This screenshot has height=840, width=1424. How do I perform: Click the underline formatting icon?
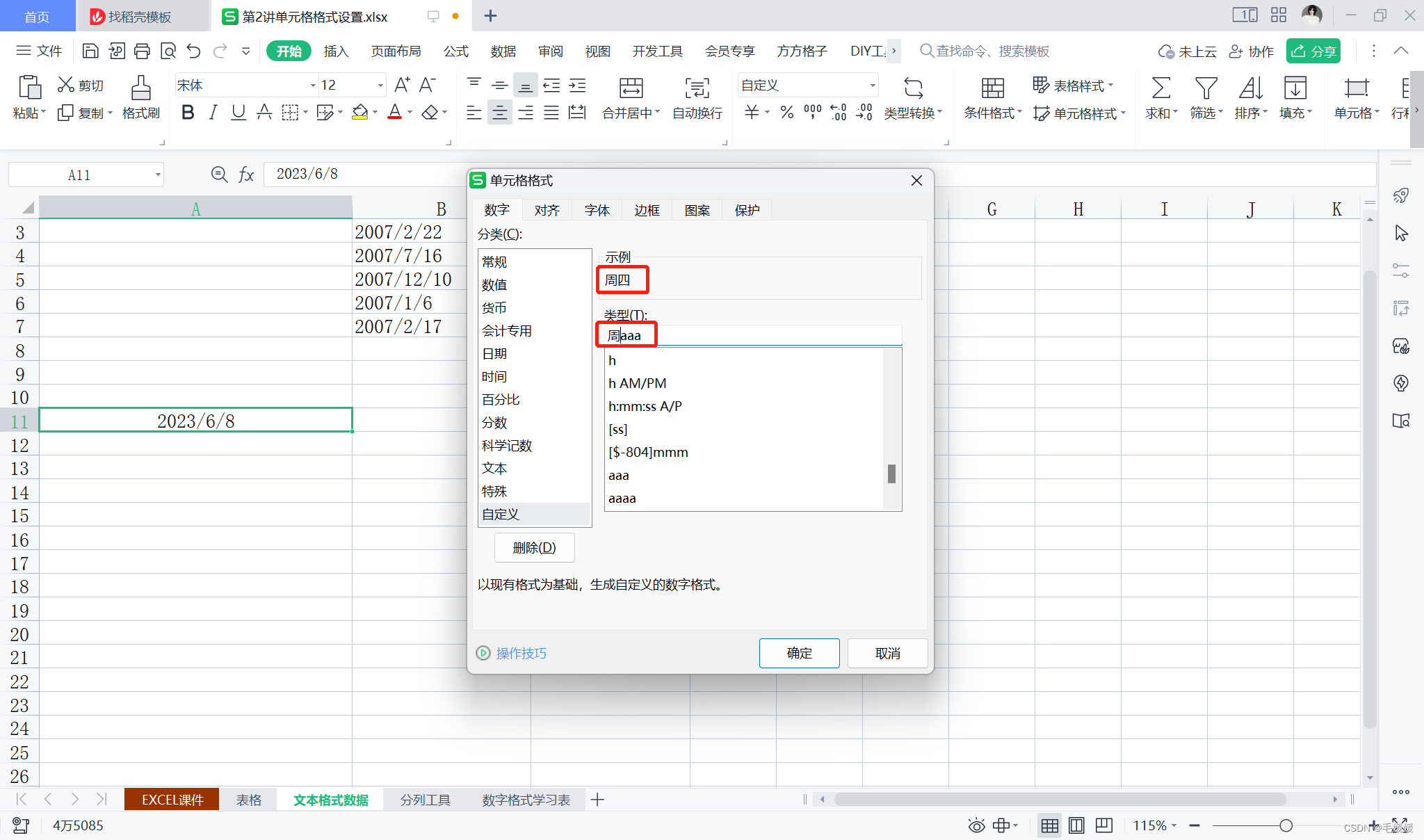pyautogui.click(x=237, y=114)
